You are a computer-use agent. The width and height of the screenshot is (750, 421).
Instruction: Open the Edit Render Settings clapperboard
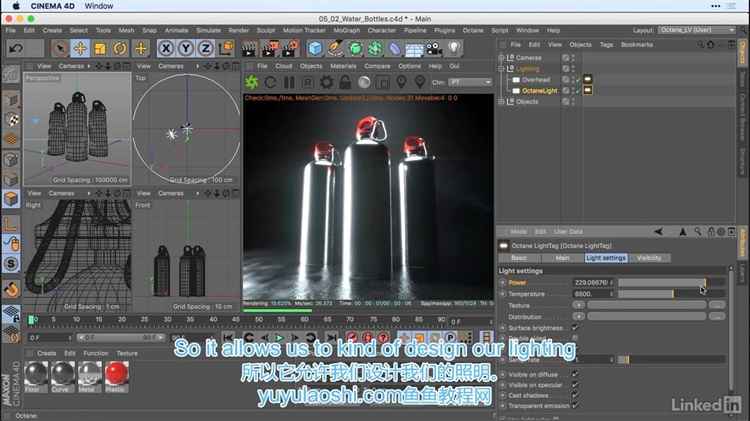click(291, 48)
